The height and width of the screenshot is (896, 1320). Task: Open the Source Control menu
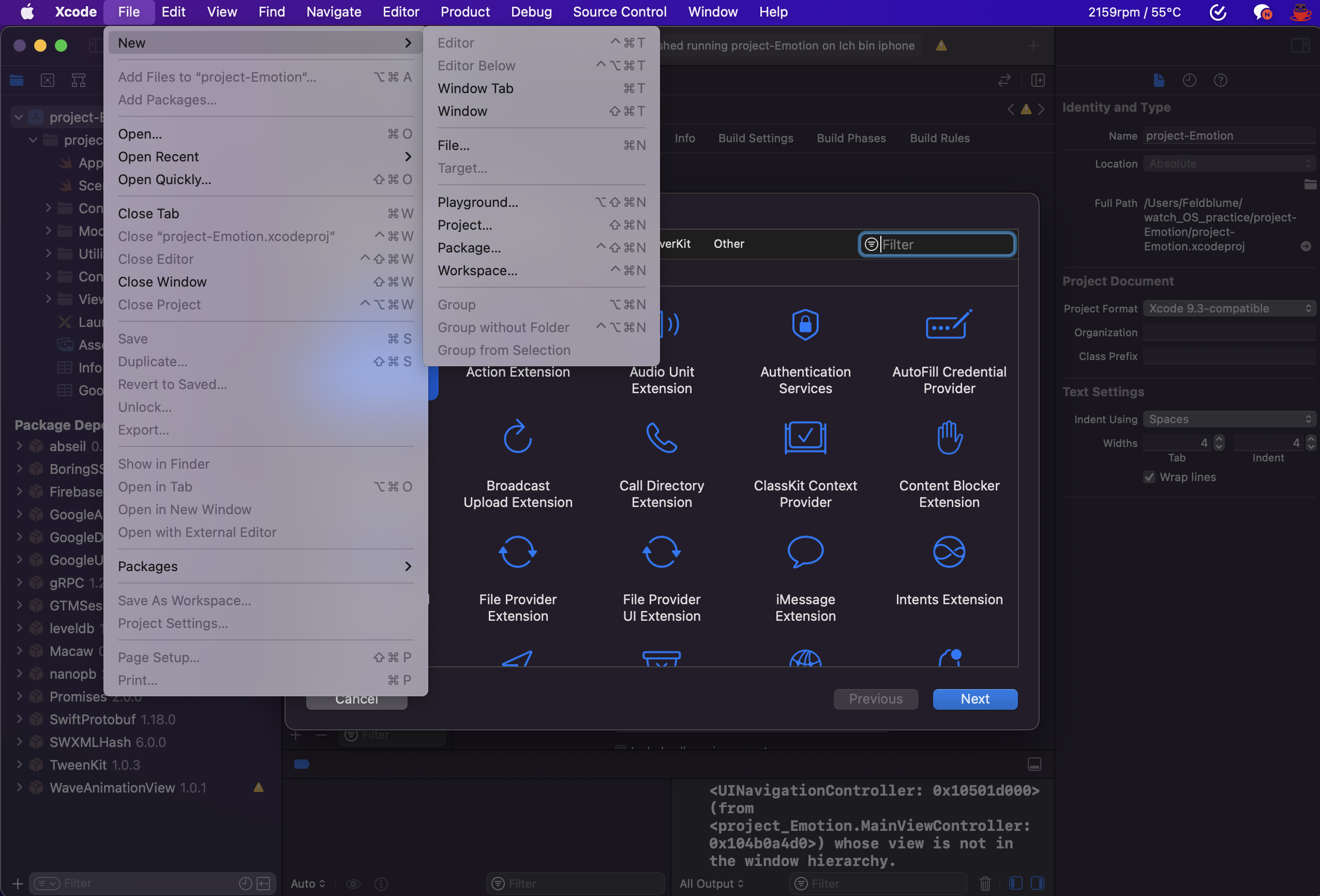pos(619,12)
